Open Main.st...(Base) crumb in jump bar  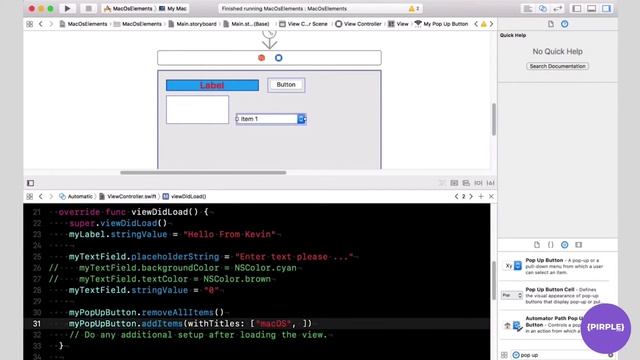246,24
